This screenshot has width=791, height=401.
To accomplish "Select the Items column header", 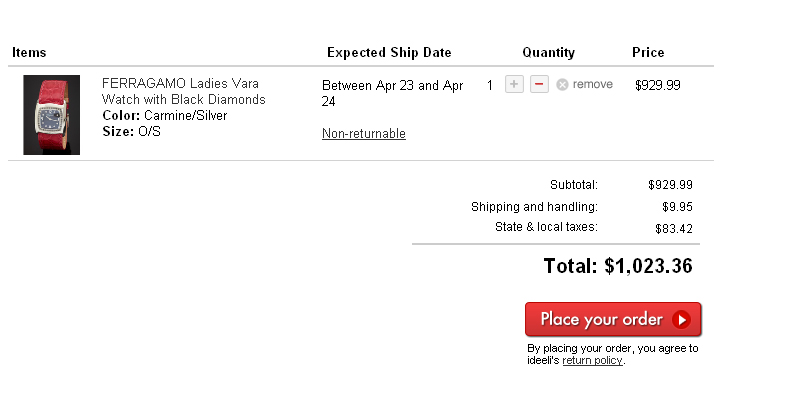I will pos(29,52).
